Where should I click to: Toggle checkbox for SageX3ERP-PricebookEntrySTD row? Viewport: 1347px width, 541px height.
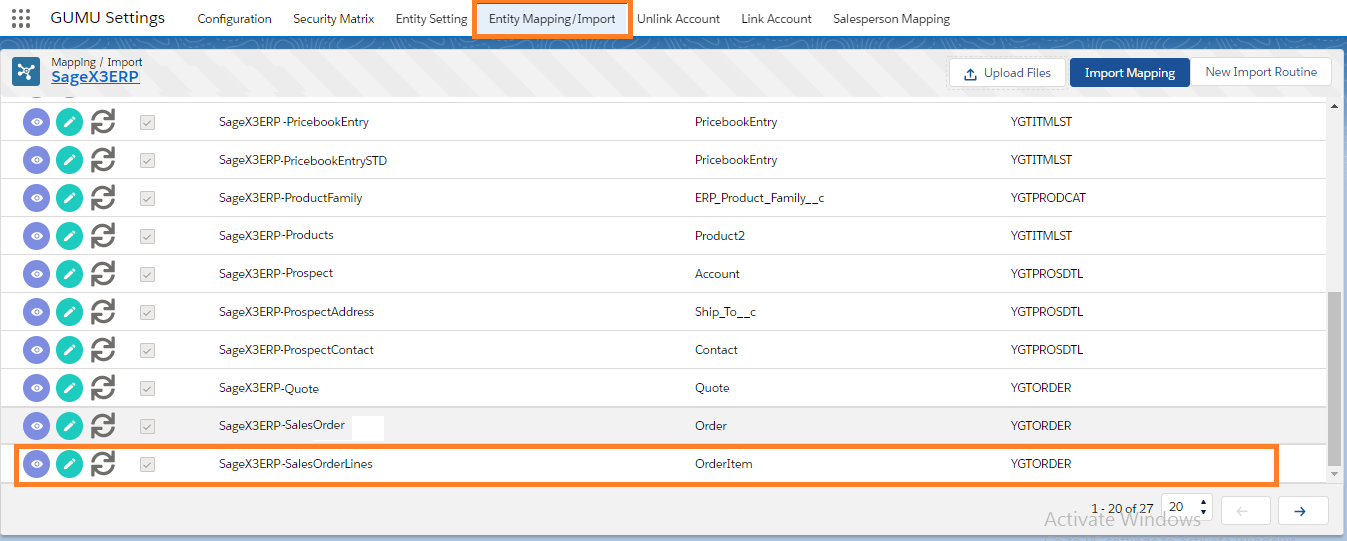tap(147, 160)
